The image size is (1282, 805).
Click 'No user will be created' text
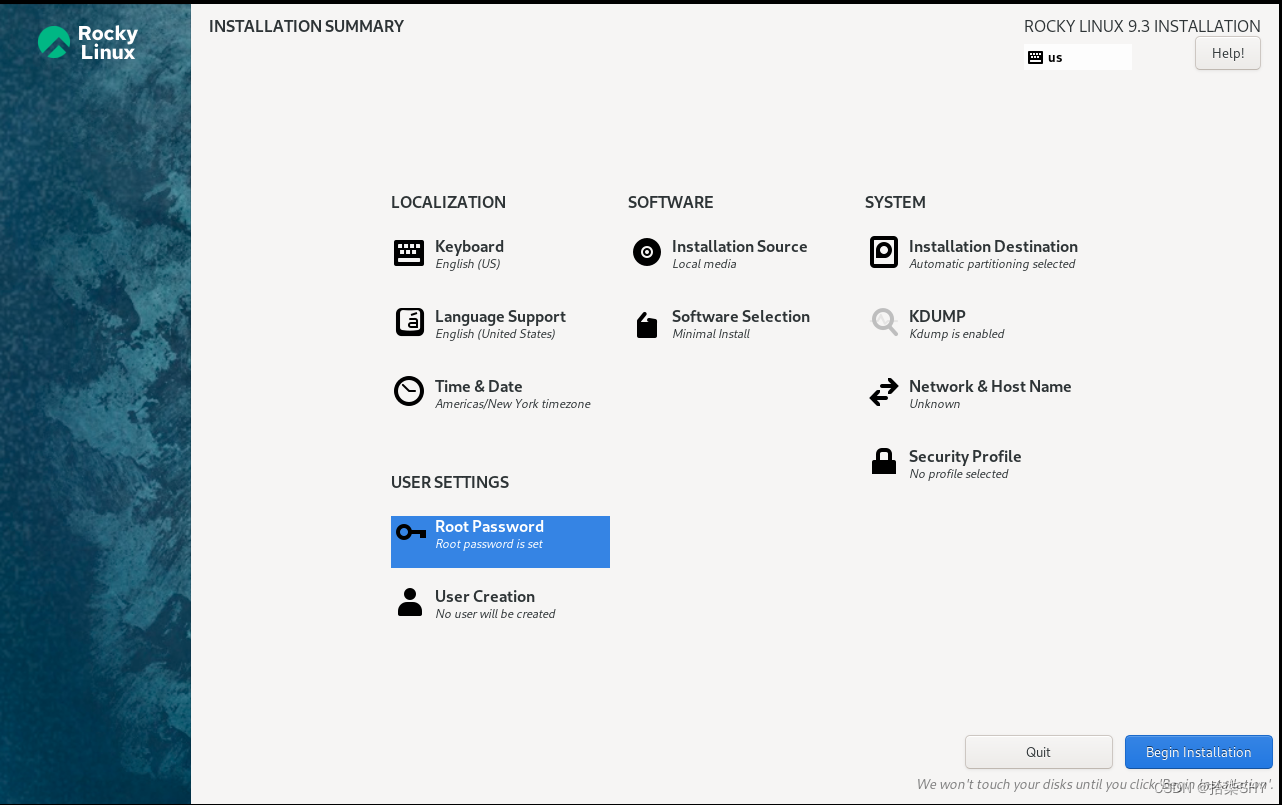coord(495,614)
